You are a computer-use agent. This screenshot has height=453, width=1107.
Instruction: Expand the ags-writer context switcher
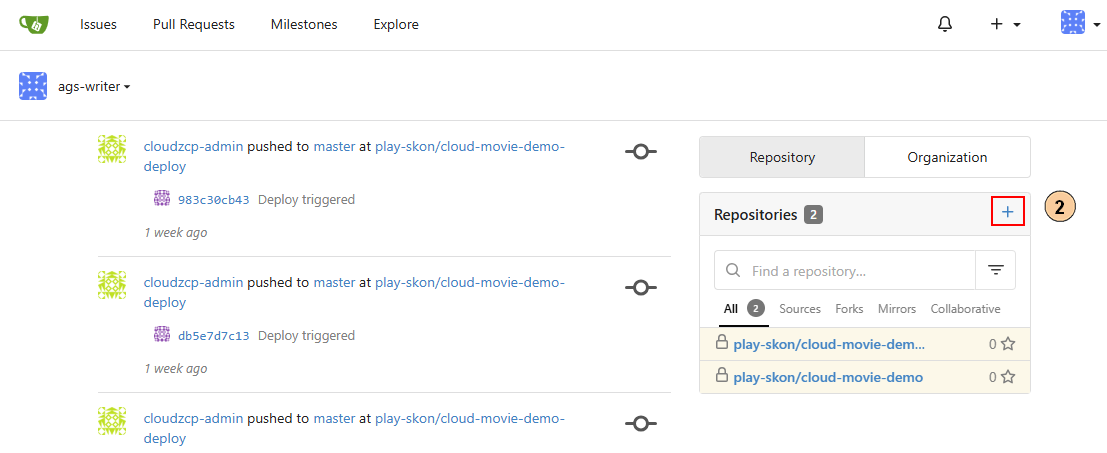coord(93,86)
